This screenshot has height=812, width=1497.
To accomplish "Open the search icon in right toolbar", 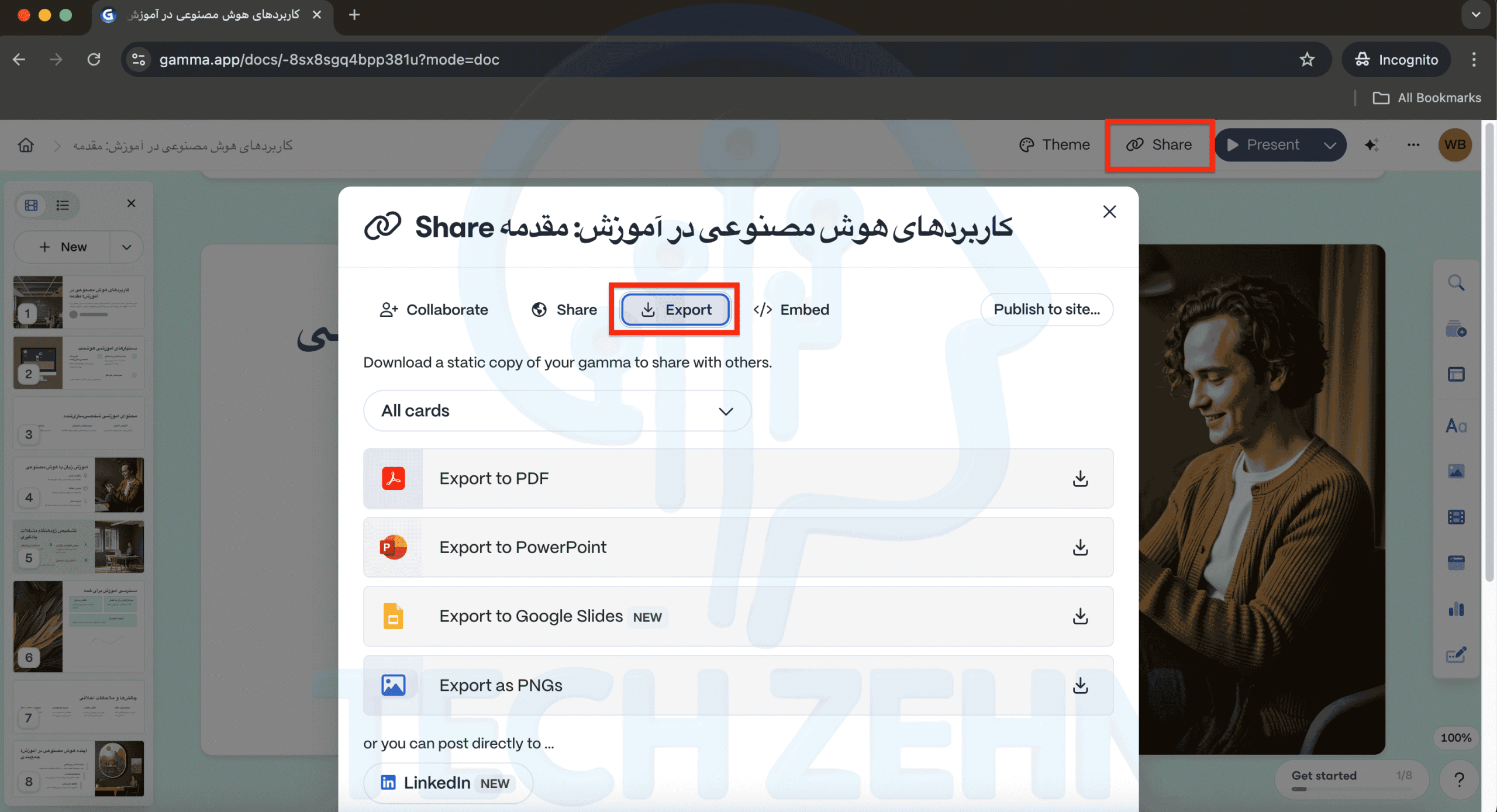I will pyautogui.click(x=1456, y=284).
